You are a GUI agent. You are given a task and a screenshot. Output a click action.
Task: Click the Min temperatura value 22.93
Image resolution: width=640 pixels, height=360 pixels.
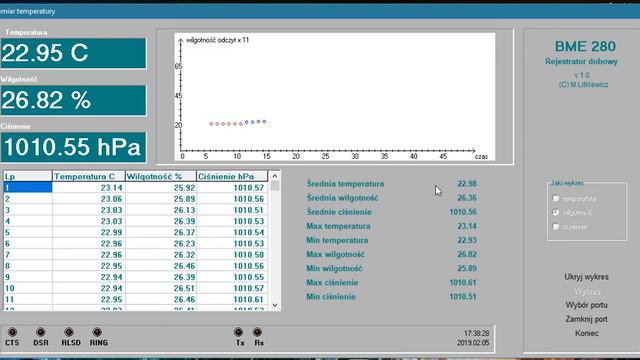tap(467, 240)
